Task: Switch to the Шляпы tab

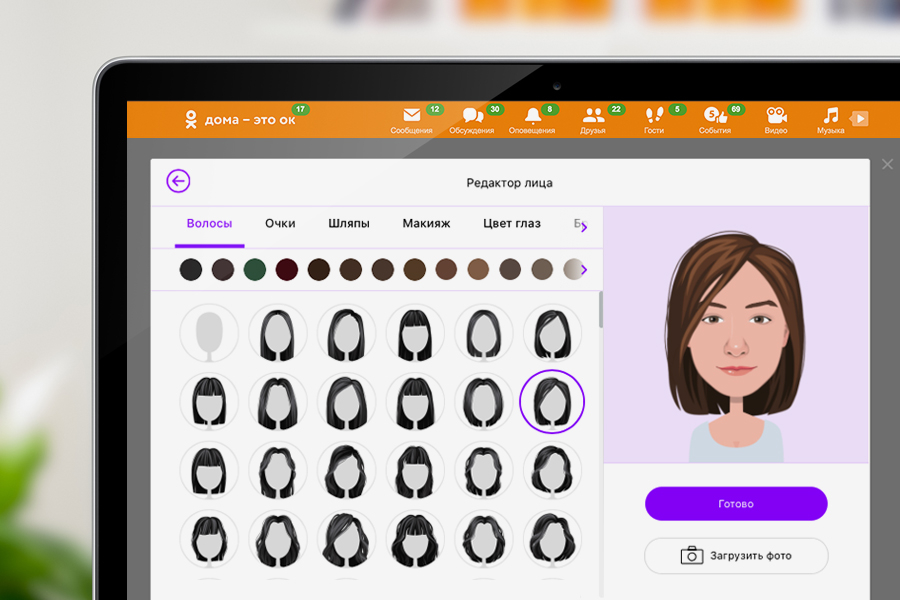Action: tap(349, 223)
